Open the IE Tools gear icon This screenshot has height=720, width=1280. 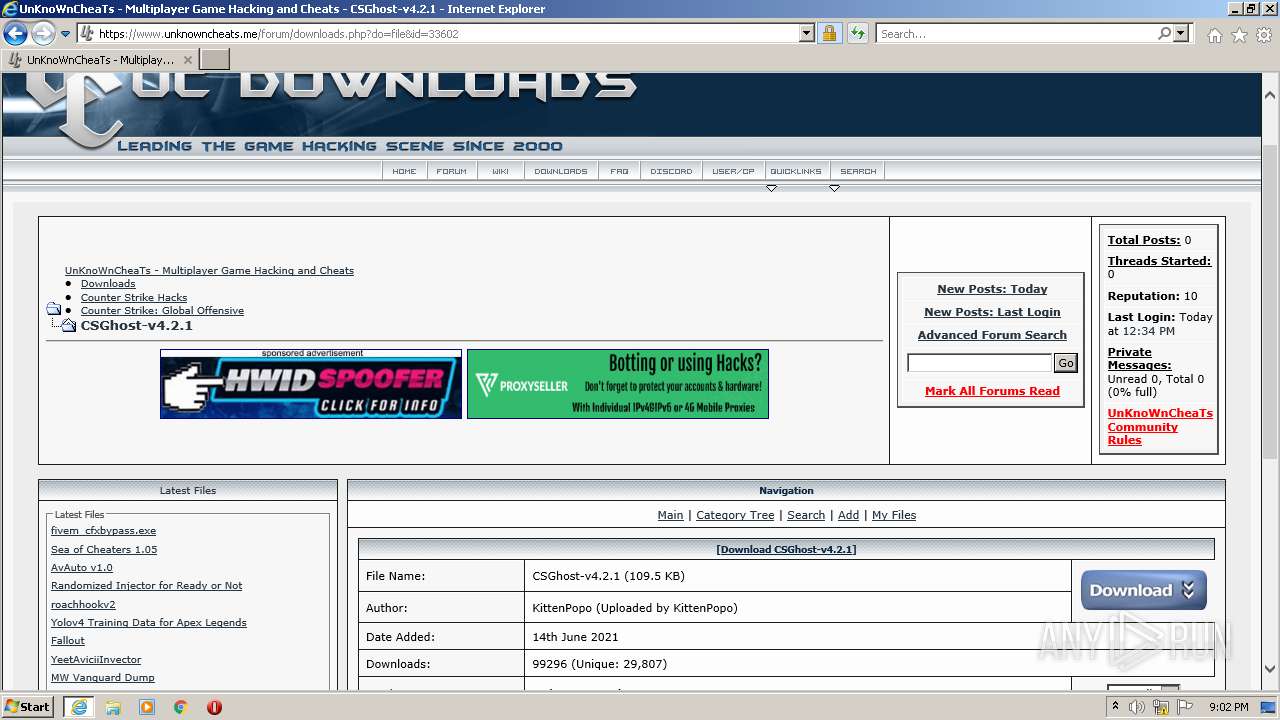pos(1263,35)
